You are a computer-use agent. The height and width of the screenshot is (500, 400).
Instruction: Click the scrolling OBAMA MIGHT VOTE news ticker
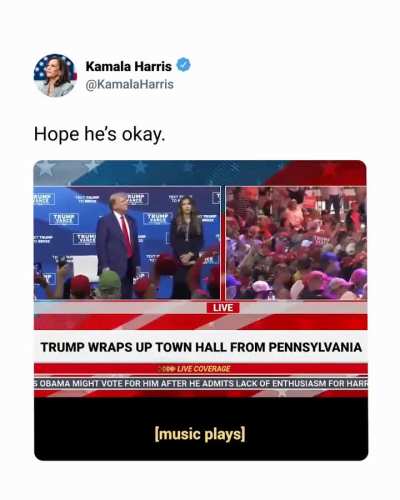pos(201,383)
